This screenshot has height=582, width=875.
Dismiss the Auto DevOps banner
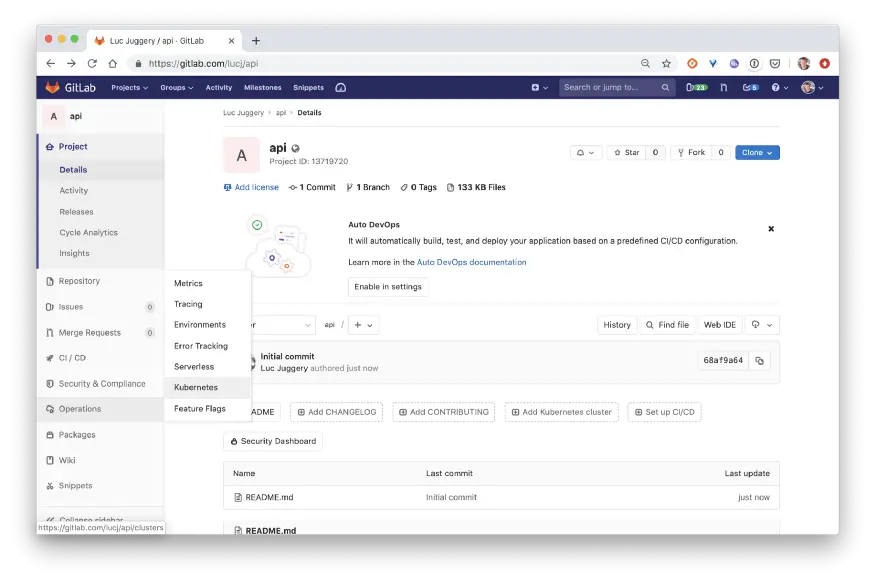point(771,229)
